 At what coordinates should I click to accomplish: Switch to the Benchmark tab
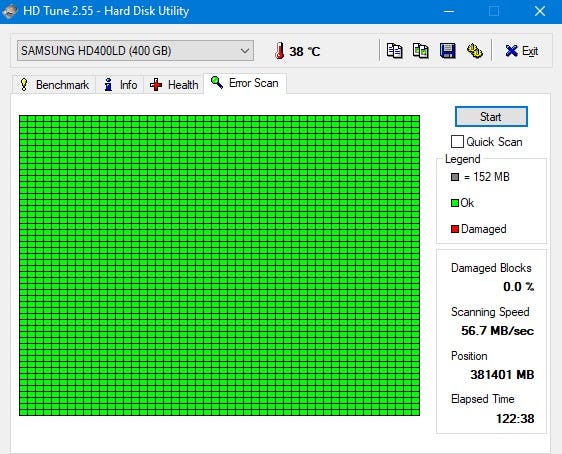(x=54, y=85)
